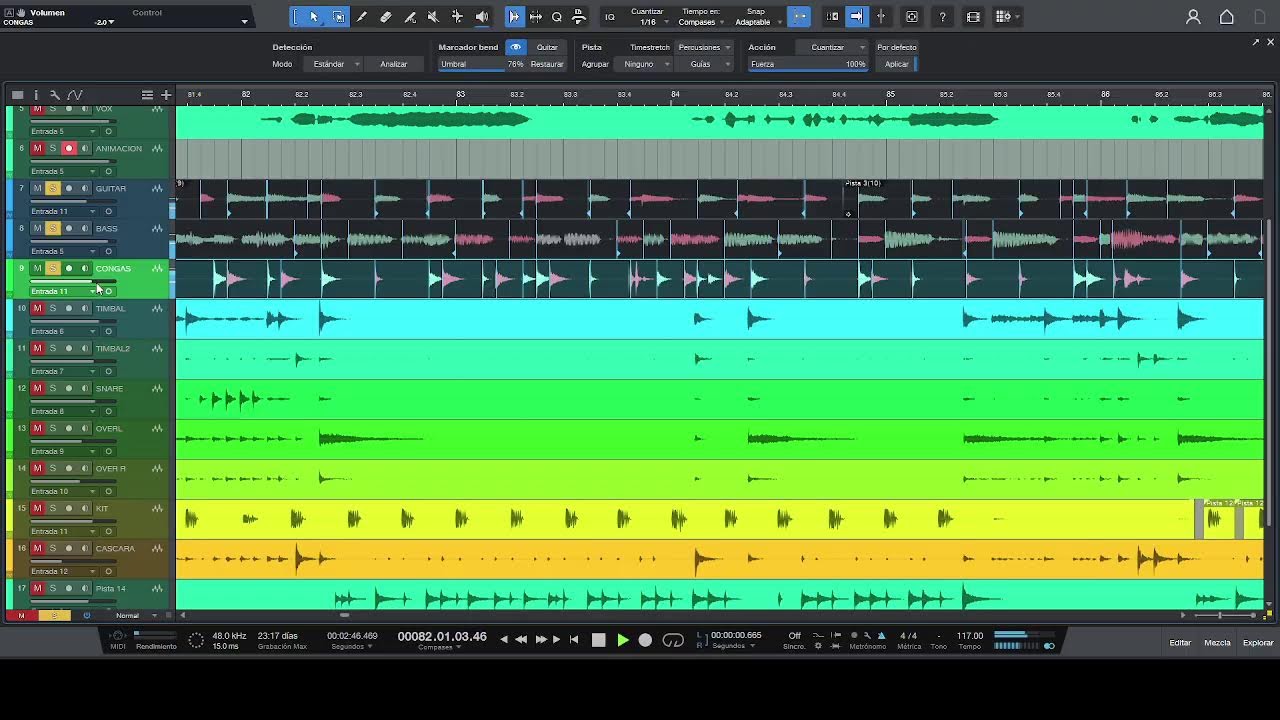Image resolution: width=1280 pixels, height=720 pixels.
Task: Click bar 84 on timeline ruler
Action: pyautogui.click(x=676, y=94)
